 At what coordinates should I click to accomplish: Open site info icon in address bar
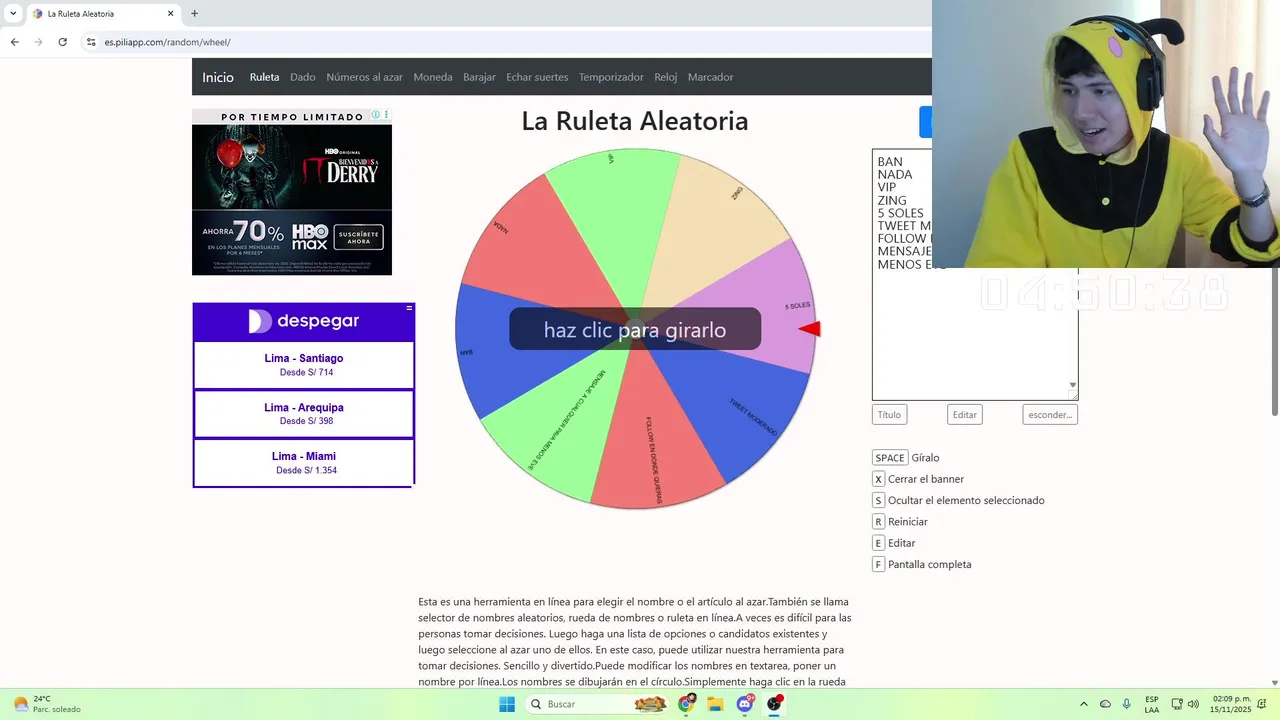click(91, 42)
